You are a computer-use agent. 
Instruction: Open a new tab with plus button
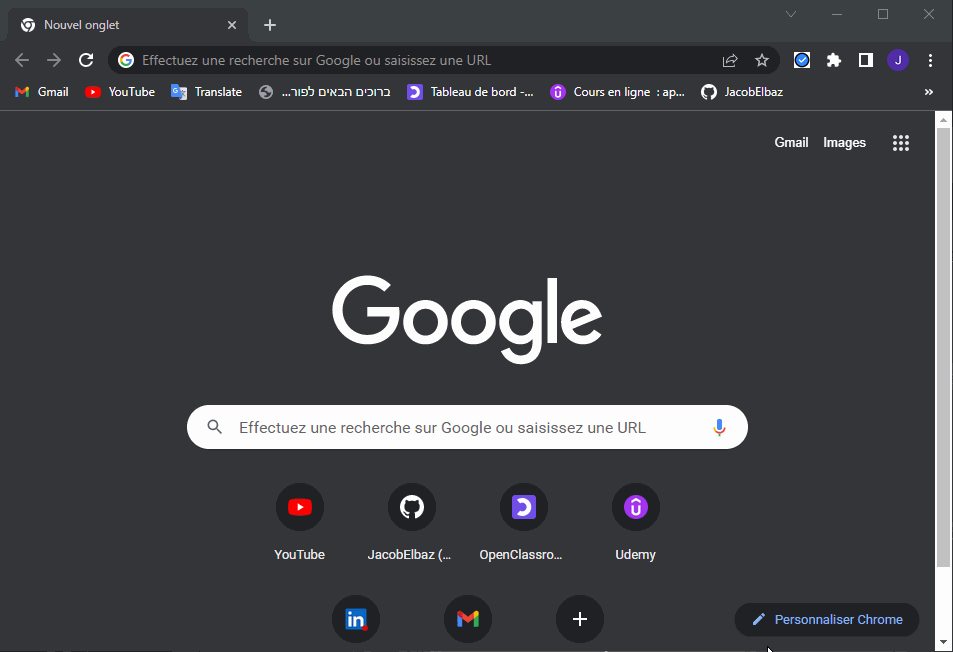pyautogui.click(x=270, y=25)
